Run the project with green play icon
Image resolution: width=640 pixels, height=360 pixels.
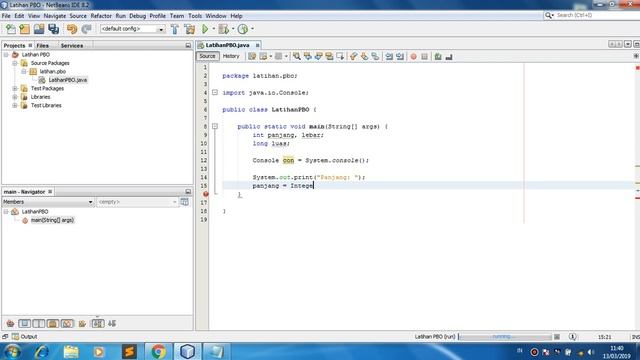click(205, 29)
